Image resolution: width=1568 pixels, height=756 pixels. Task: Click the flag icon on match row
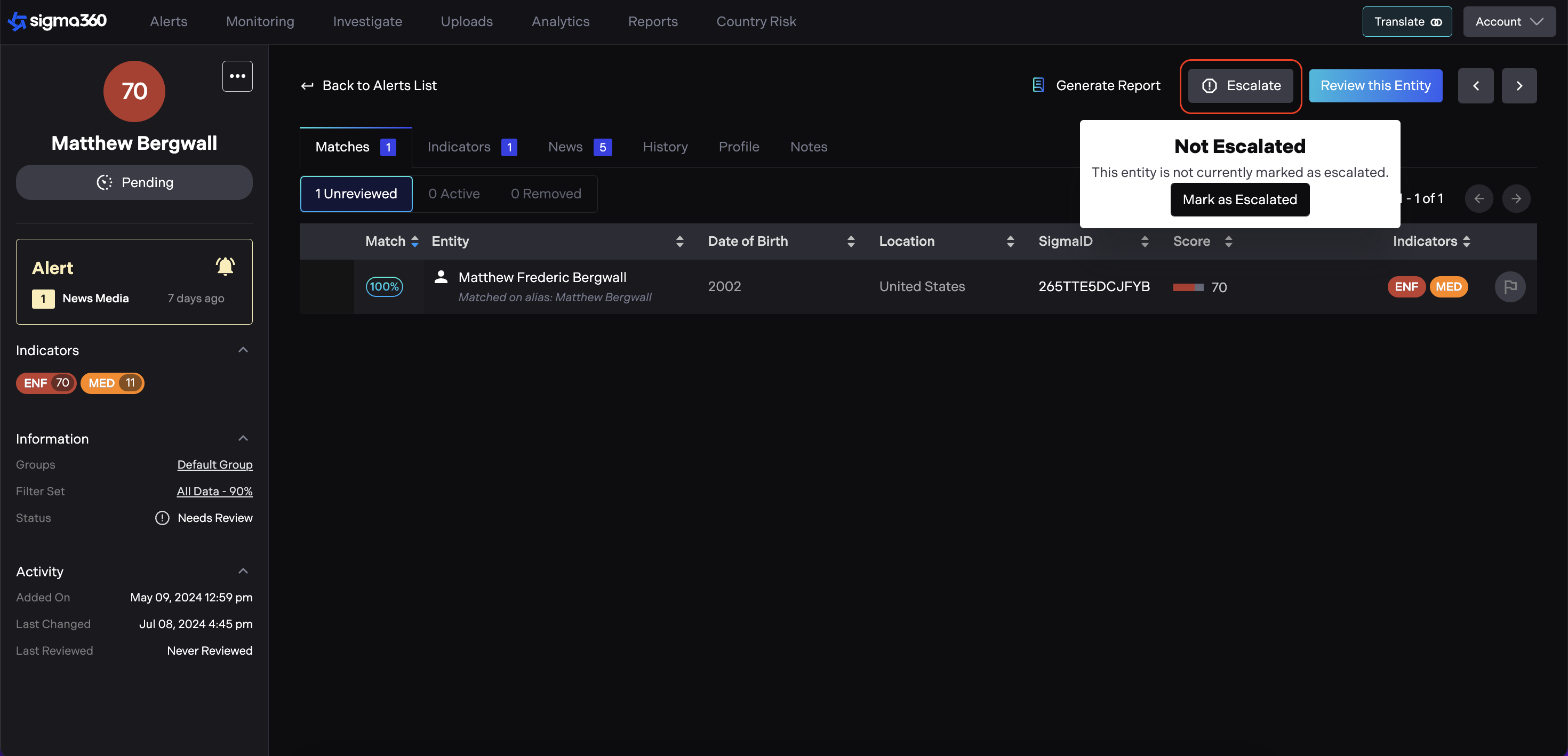[x=1510, y=287]
